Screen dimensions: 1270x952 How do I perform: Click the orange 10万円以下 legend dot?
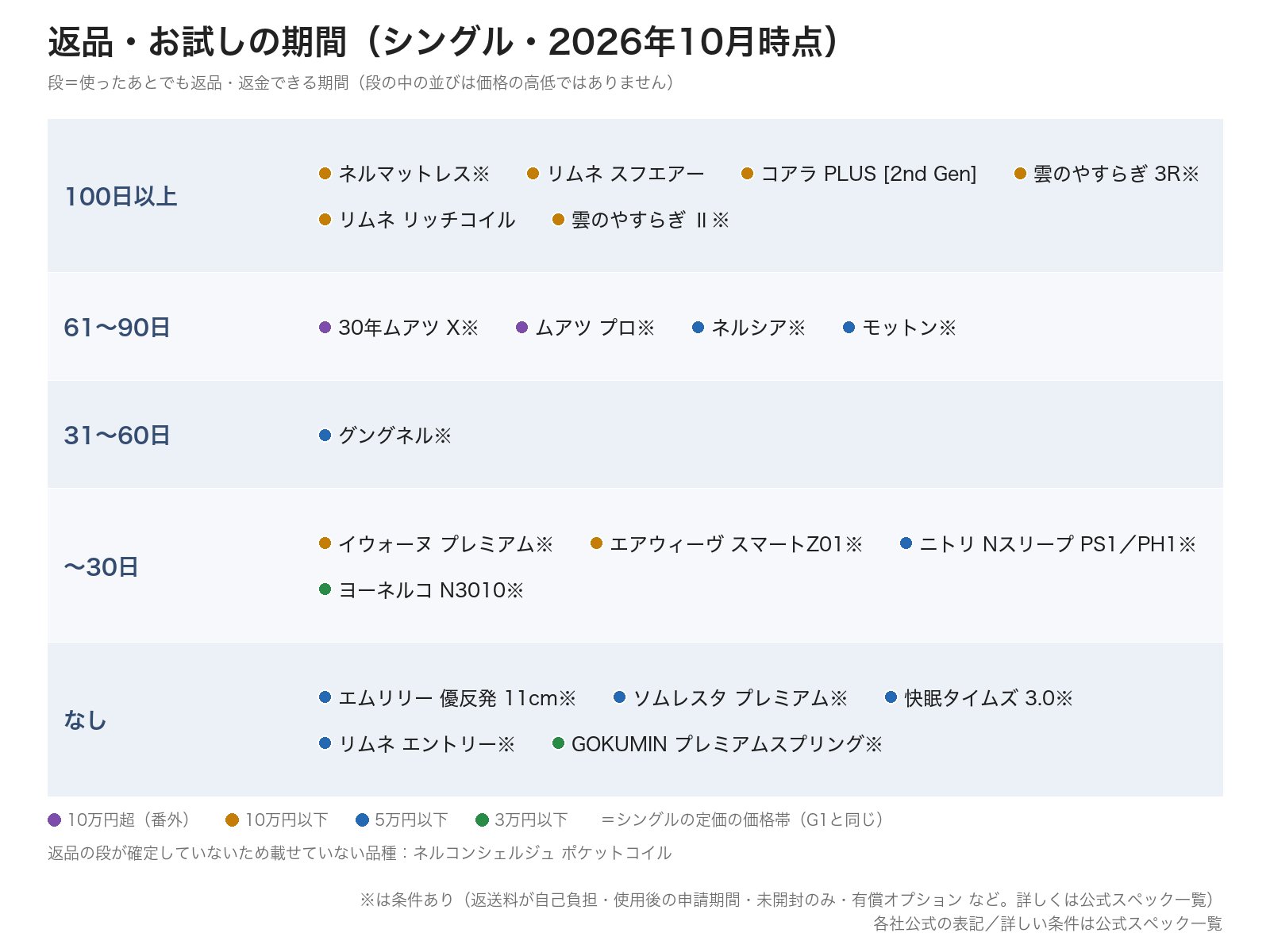(232, 820)
